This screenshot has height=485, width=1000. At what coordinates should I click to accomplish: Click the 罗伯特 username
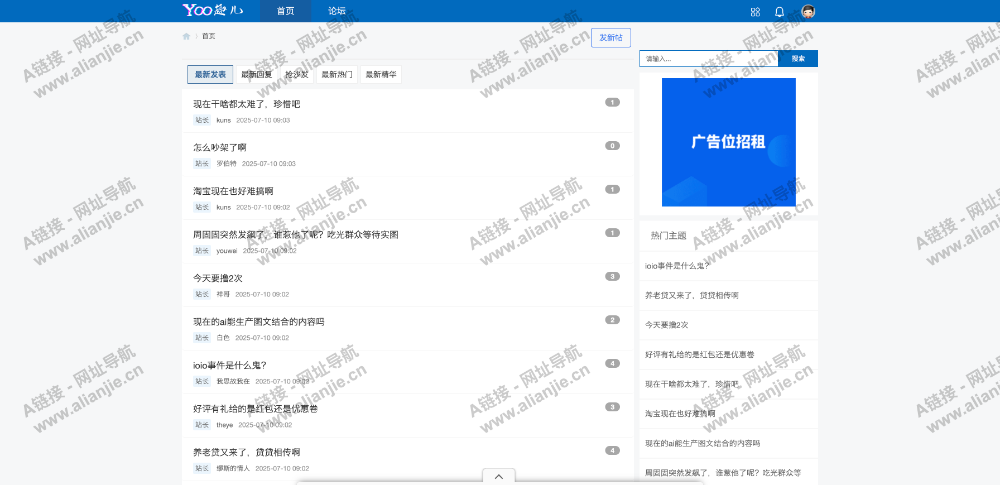point(226,163)
